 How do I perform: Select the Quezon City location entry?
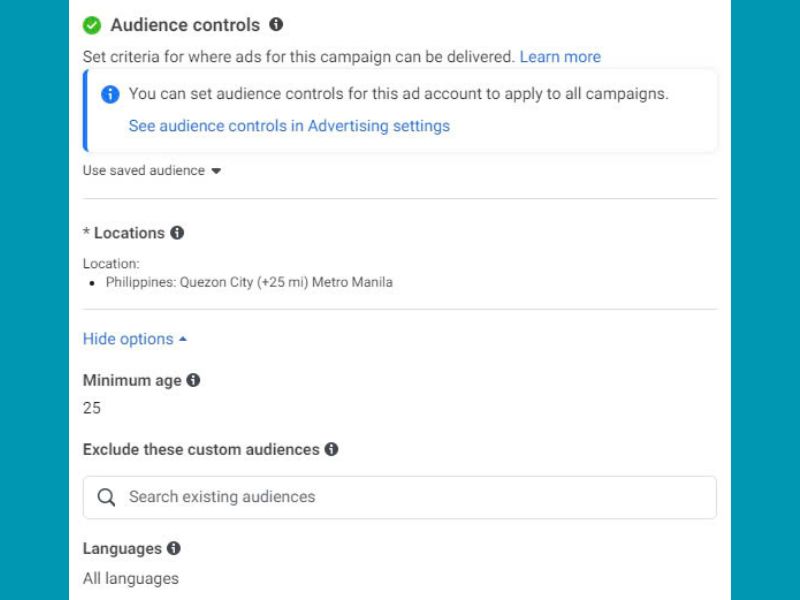pyautogui.click(x=249, y=282)
